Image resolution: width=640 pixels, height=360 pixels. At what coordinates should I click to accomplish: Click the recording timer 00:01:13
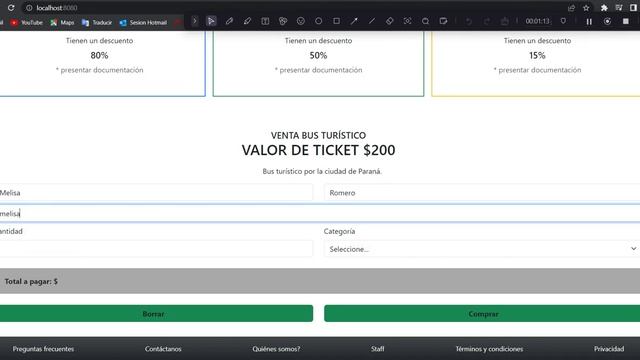point(537,21)
